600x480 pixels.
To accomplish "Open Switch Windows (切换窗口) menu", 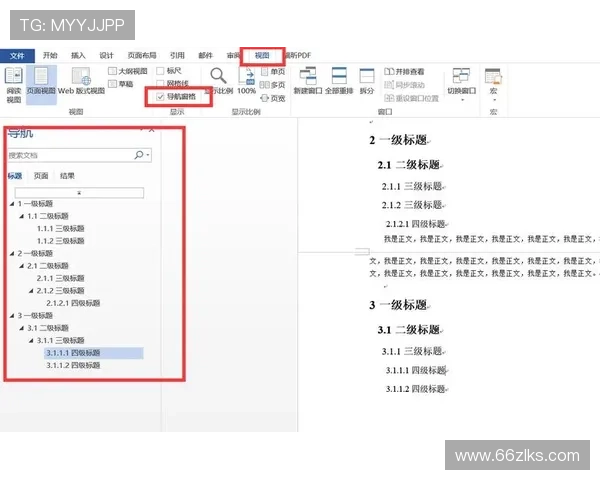I will (x=461, y=84).
